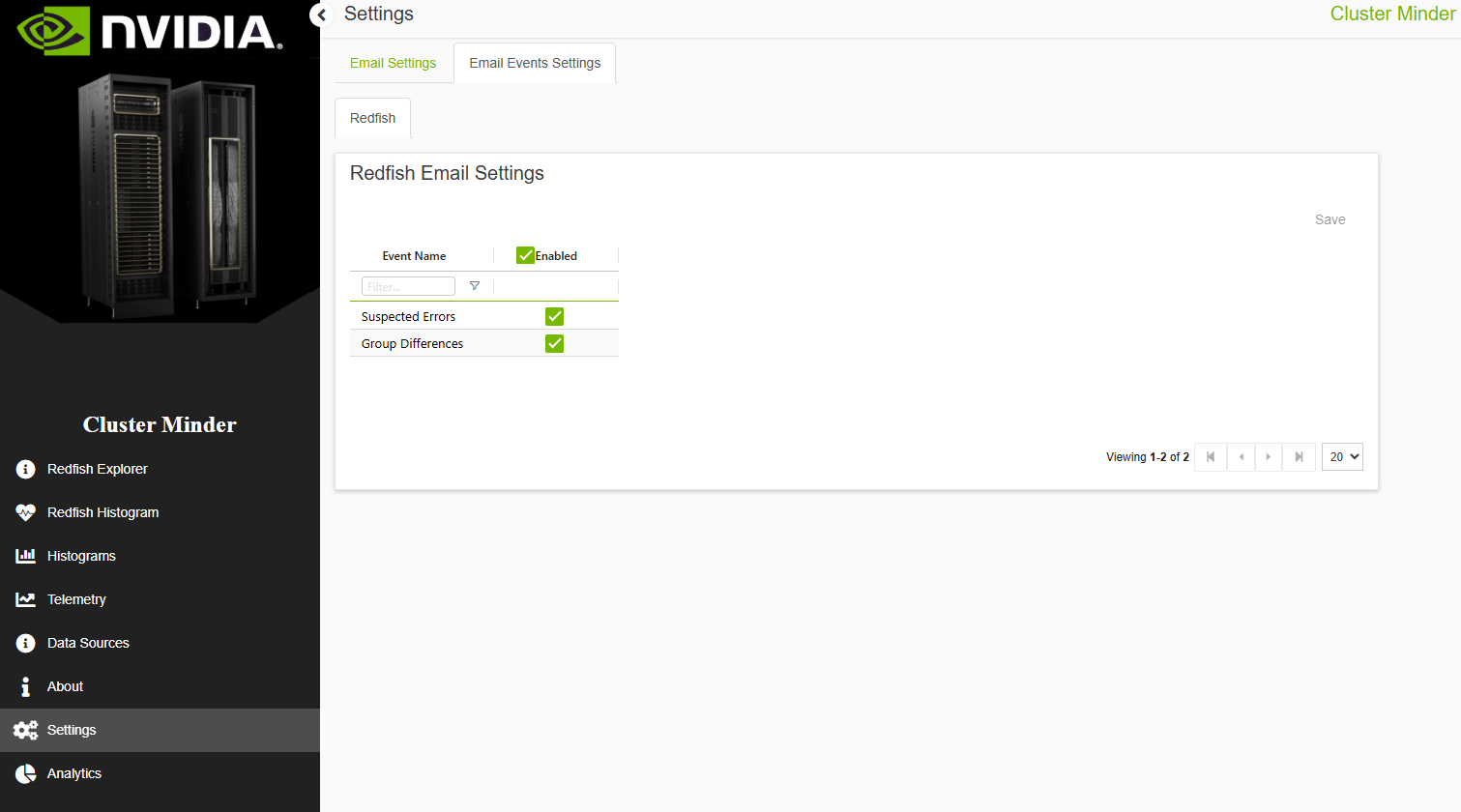Click the Data Sources info icon

click(x=26, y=643)
